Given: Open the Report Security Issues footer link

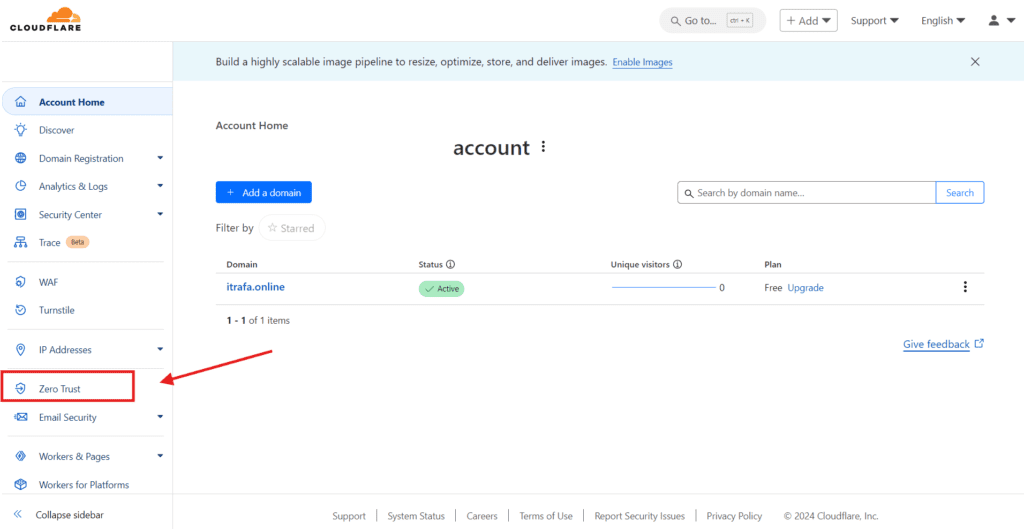Looking at the screenshot, I should coord(639,516).
